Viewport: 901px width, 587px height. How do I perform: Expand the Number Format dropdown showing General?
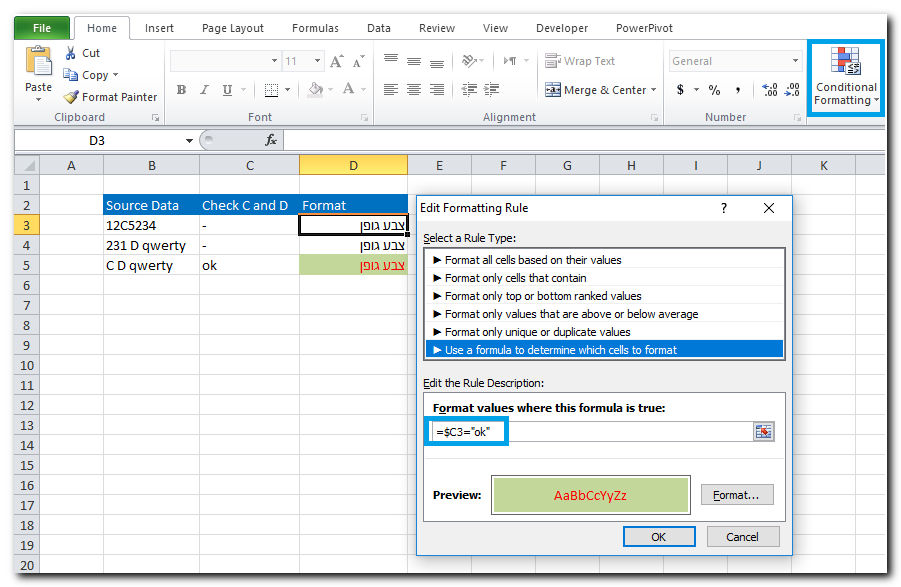click(796, 61)
